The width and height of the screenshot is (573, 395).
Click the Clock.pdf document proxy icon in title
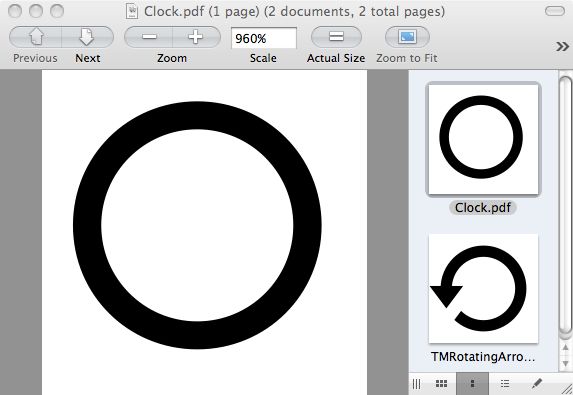pyautogui.click(x=132, y=11)
